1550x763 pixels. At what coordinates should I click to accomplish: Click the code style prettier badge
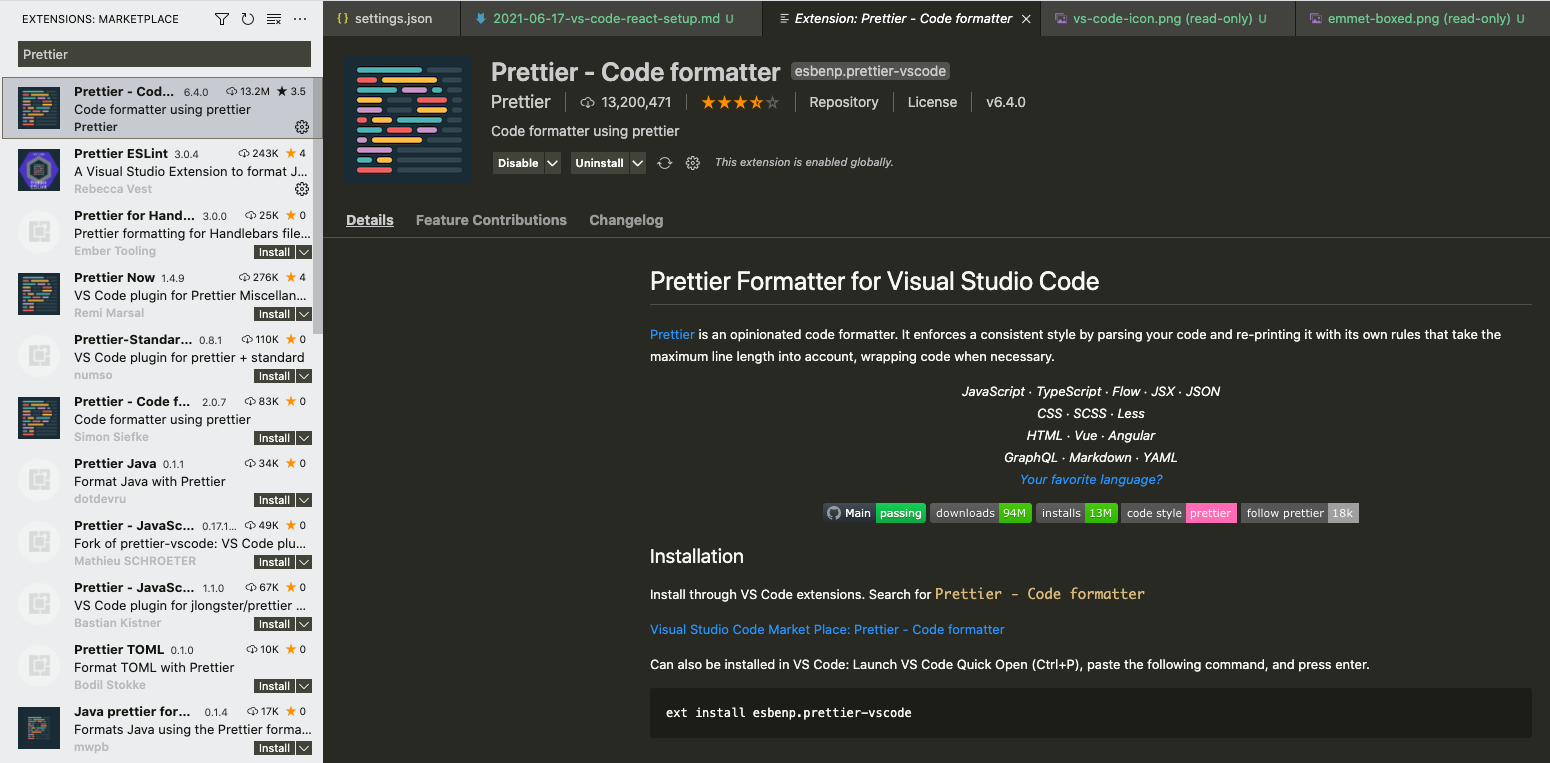pyautogui.click(x=1179, y=513)
